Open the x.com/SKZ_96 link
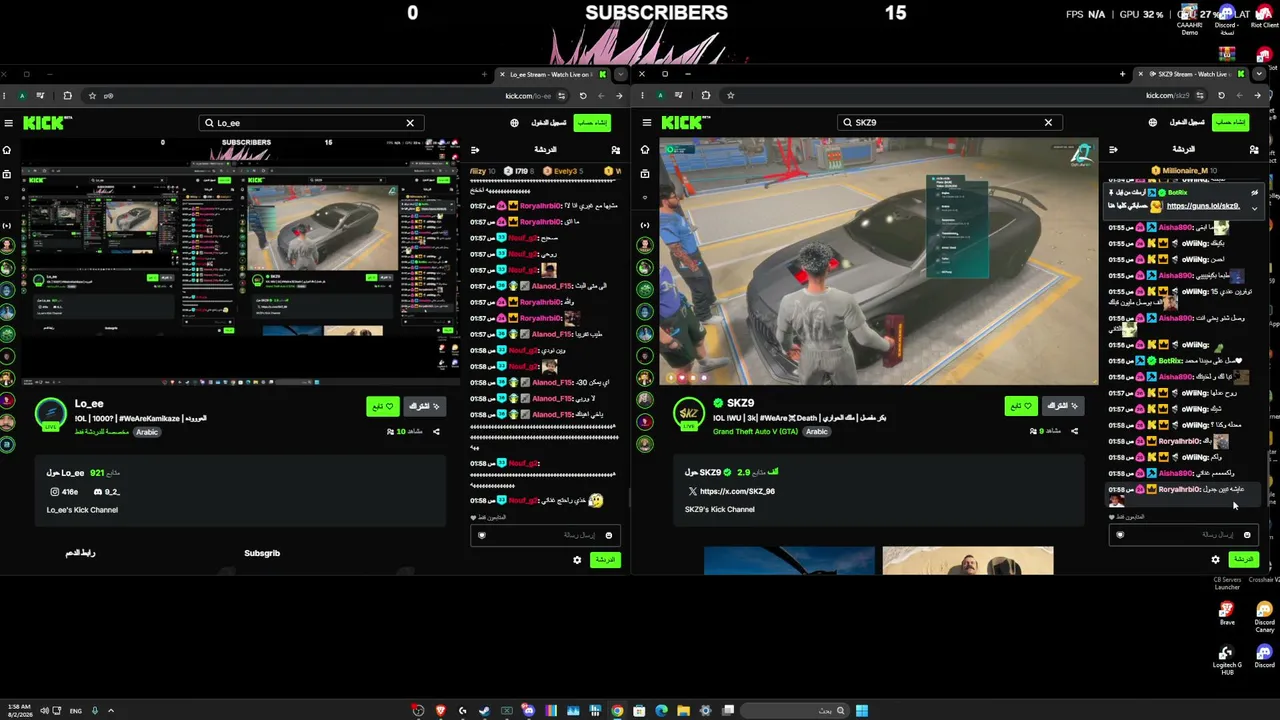 (x=737, y=492)
